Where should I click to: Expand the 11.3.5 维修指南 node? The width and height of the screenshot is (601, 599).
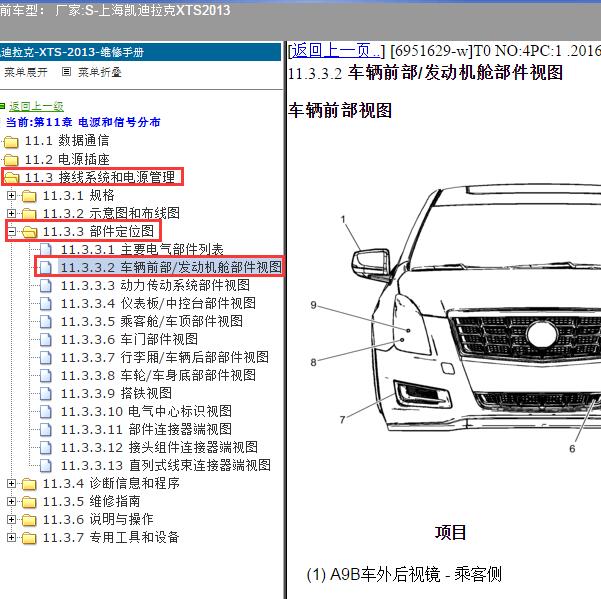pos(11,501)
